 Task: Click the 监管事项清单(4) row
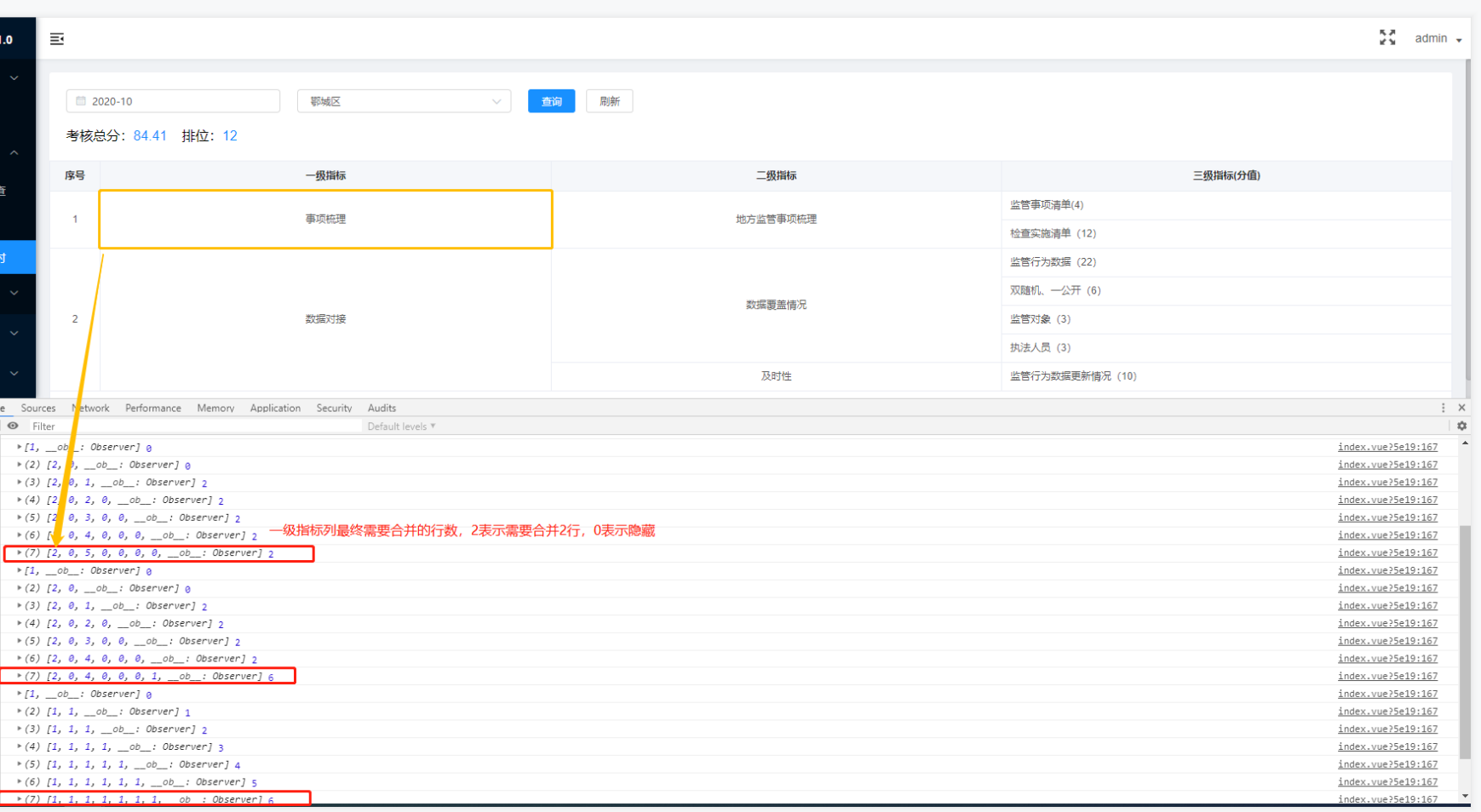click(x=1226, y=205)
